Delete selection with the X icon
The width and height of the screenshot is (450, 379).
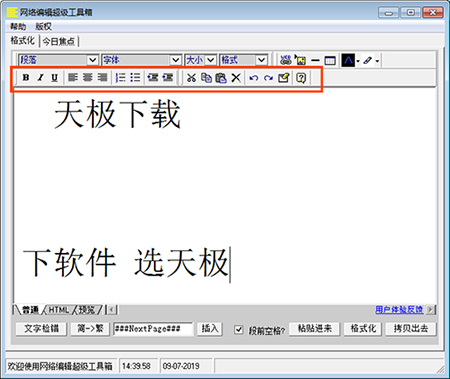pyautogui.click(x=236, y=78)
